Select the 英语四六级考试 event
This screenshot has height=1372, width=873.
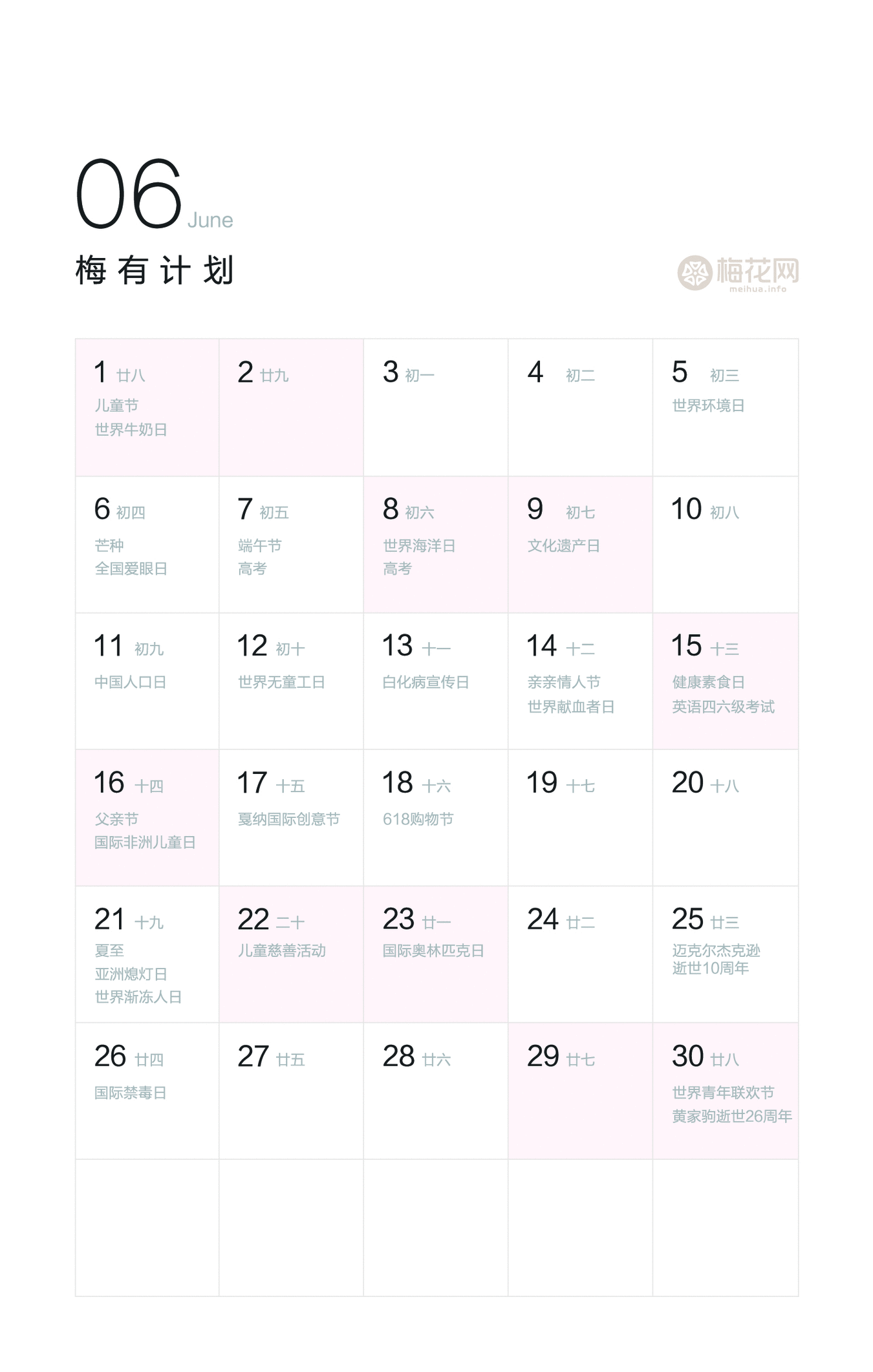click(723, 707)
